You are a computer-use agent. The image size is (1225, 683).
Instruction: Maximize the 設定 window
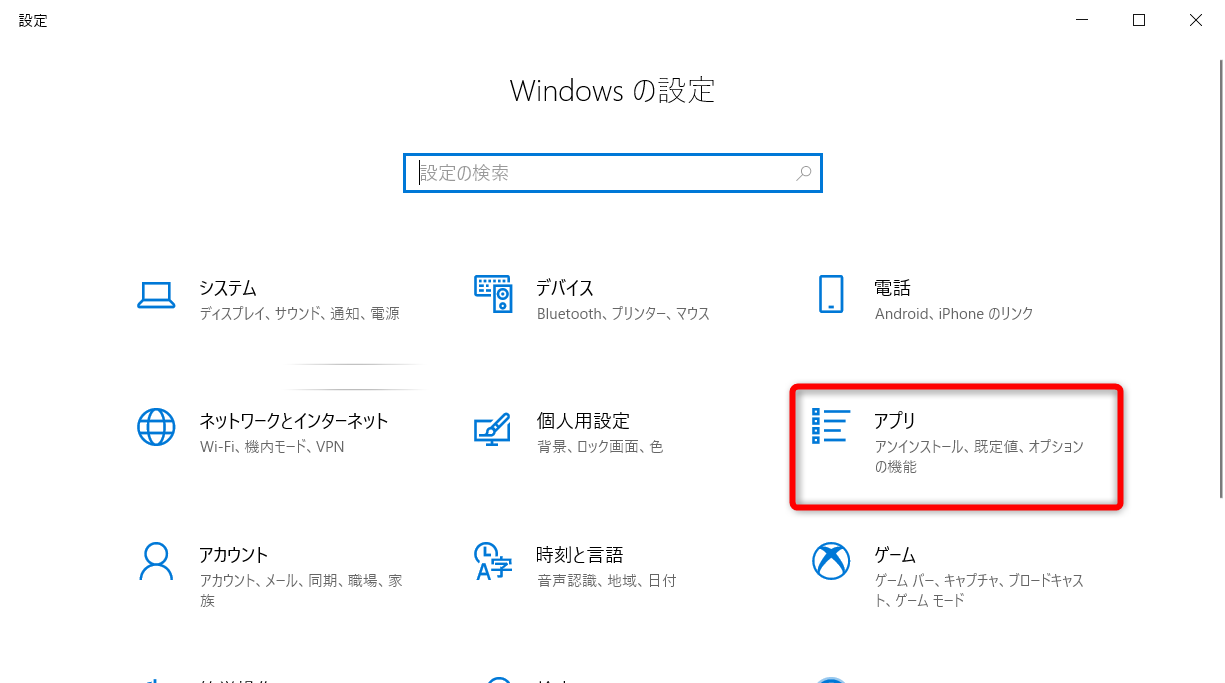click(1139, 20)
